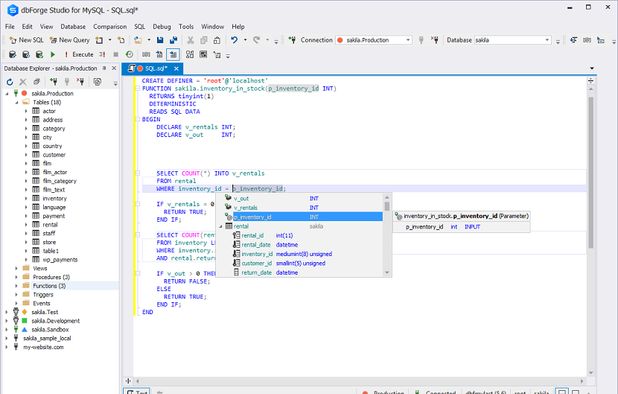This screenshot has height=394, width=618.
Task: Click the editor vertical scrollbar thumb
Action: (591, 173)
